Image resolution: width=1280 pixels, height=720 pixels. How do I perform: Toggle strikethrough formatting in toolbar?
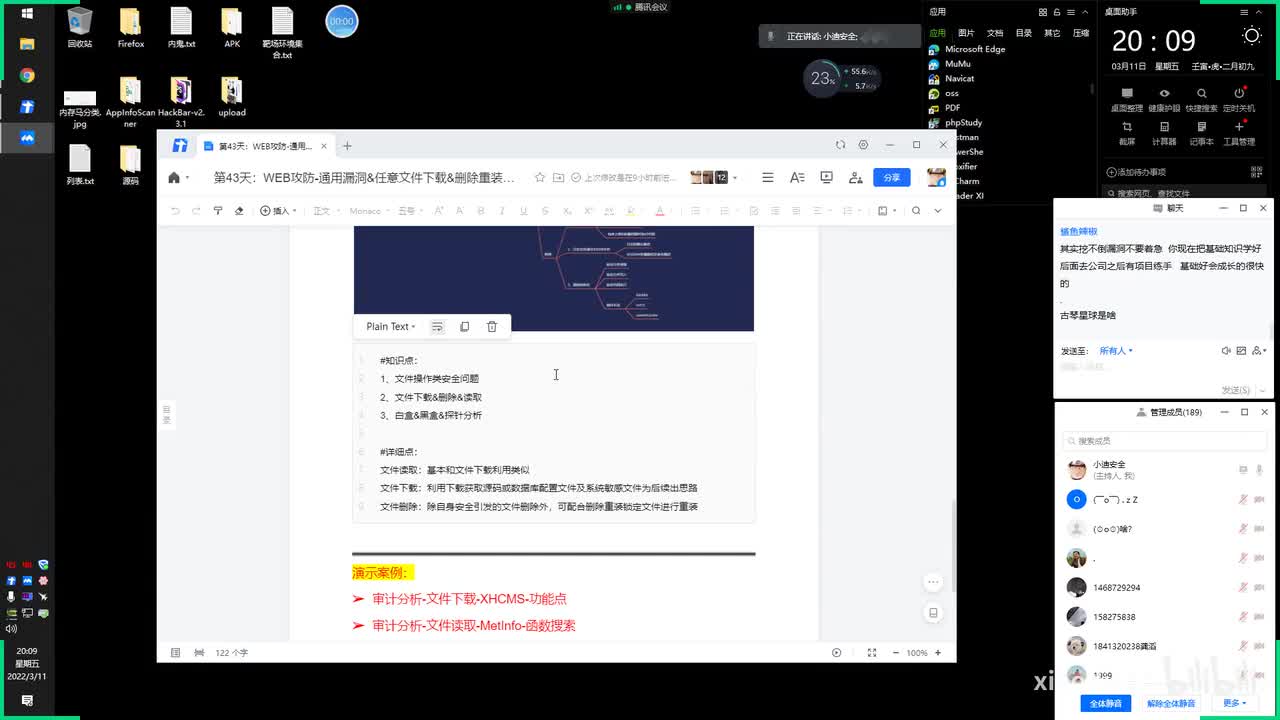[x=545, y=211]
